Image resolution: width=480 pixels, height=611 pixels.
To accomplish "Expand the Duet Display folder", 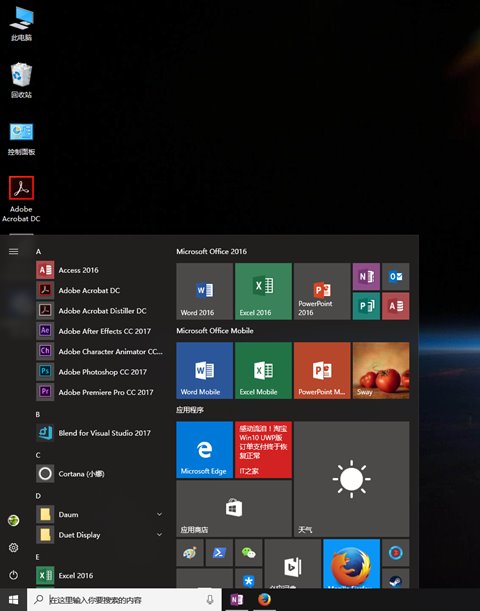I will pos(99,535).
